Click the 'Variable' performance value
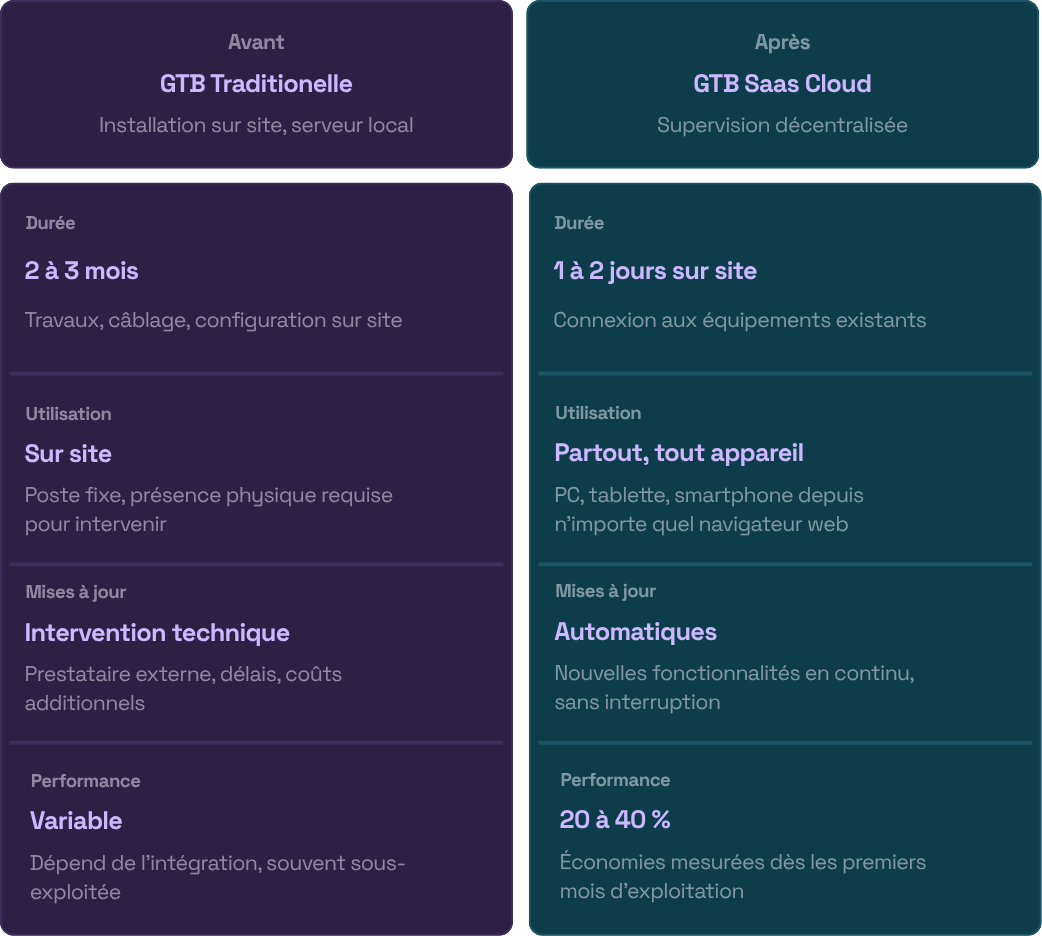 76,821
